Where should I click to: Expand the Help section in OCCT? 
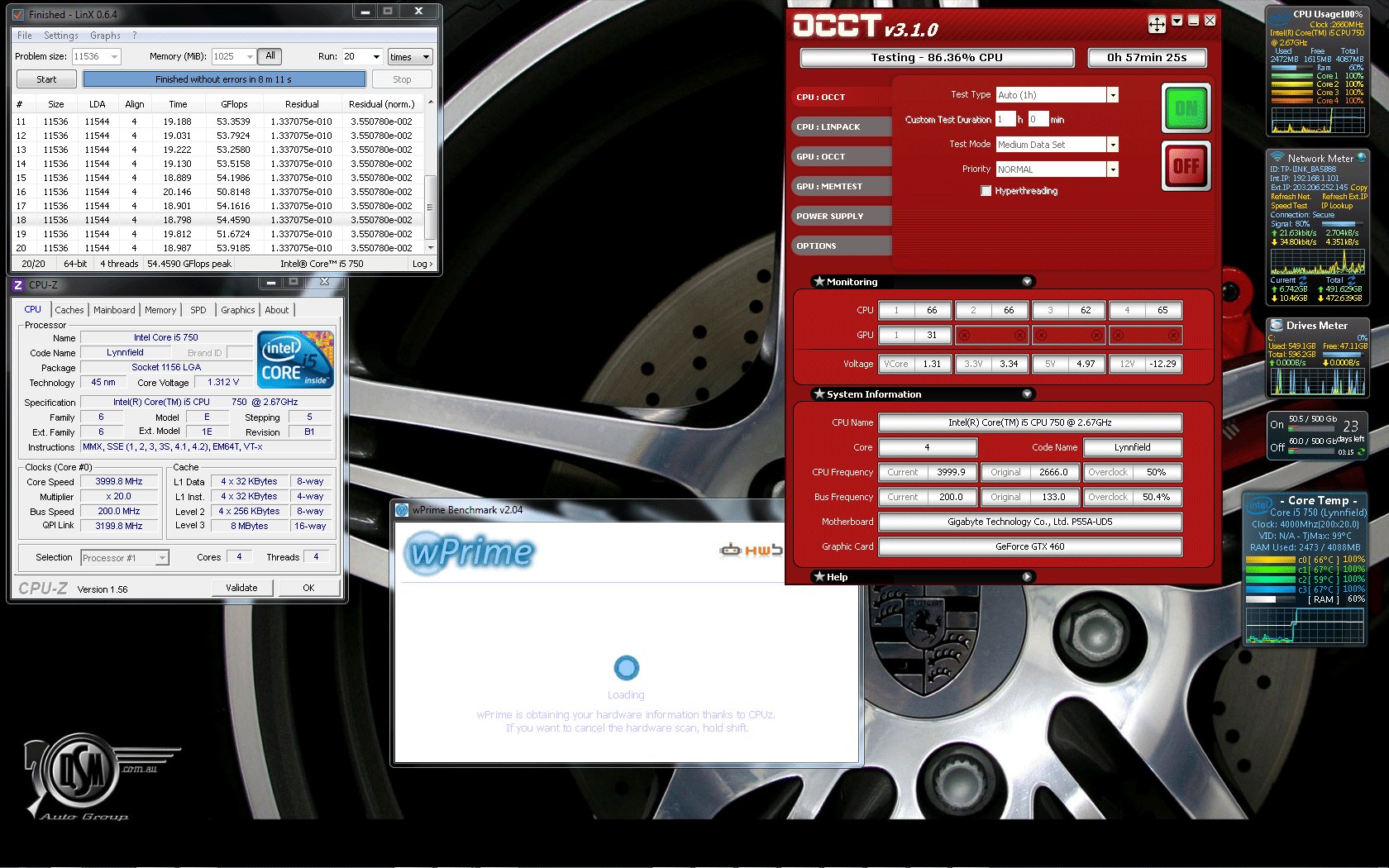click(1027, 576)
